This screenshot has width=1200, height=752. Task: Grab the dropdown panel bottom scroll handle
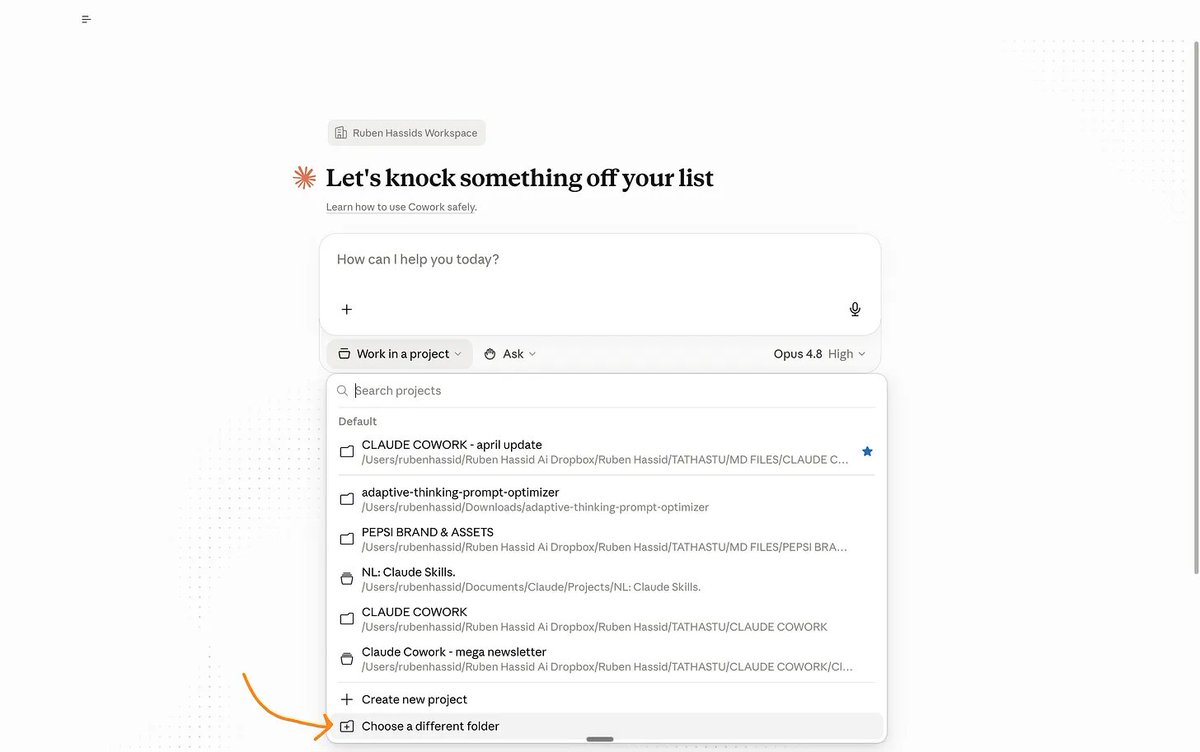600,739
